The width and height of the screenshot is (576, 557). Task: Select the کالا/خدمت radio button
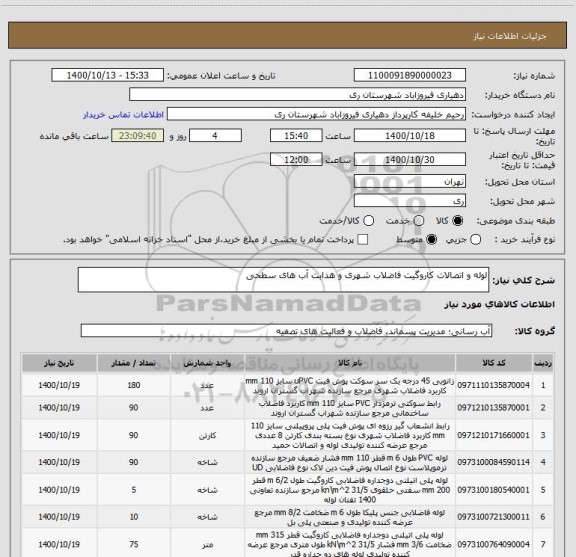pos(368,221)
